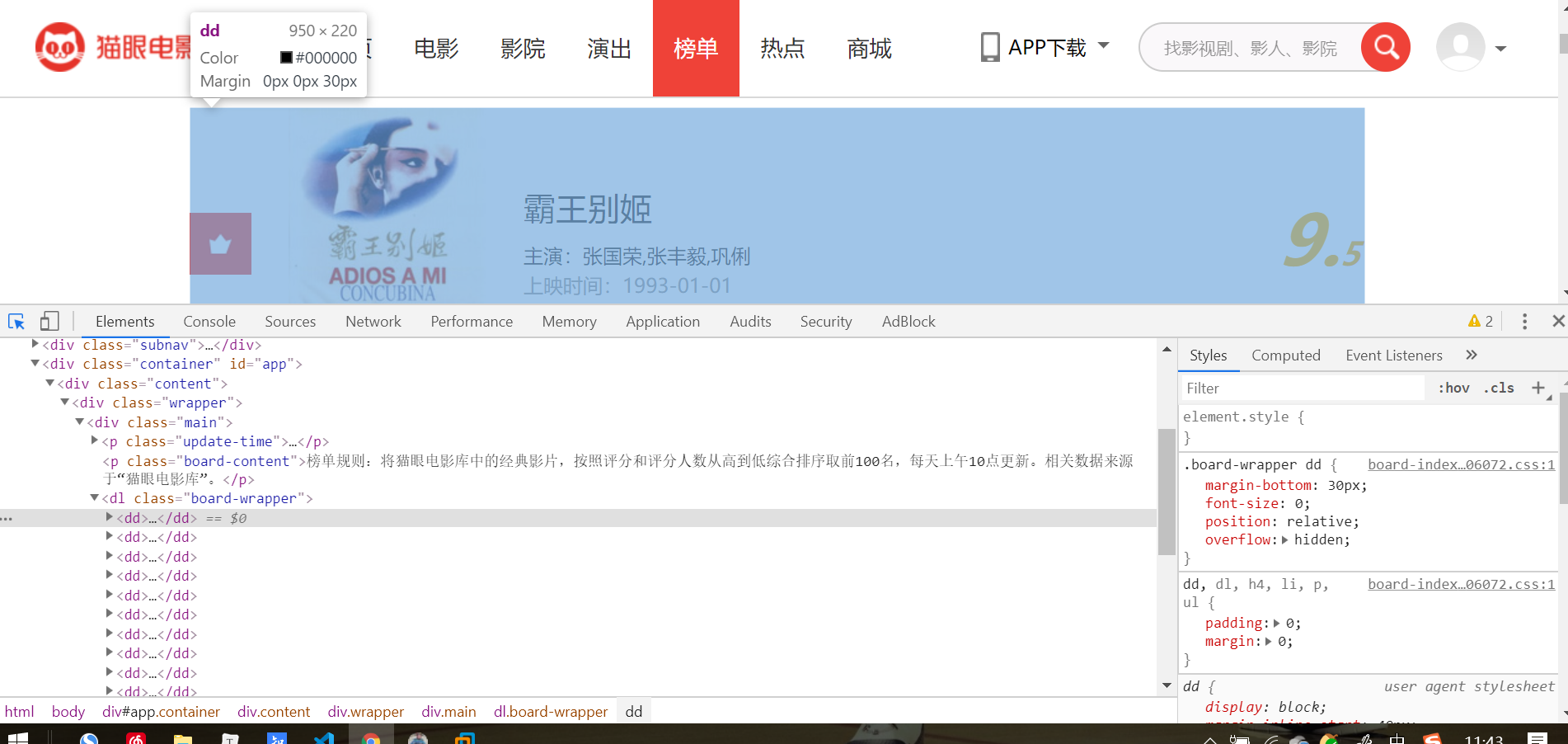This screenshot has height=744, width=1568.
Task: Expand the selected dd == $0 node
Action: click(109, 517)
